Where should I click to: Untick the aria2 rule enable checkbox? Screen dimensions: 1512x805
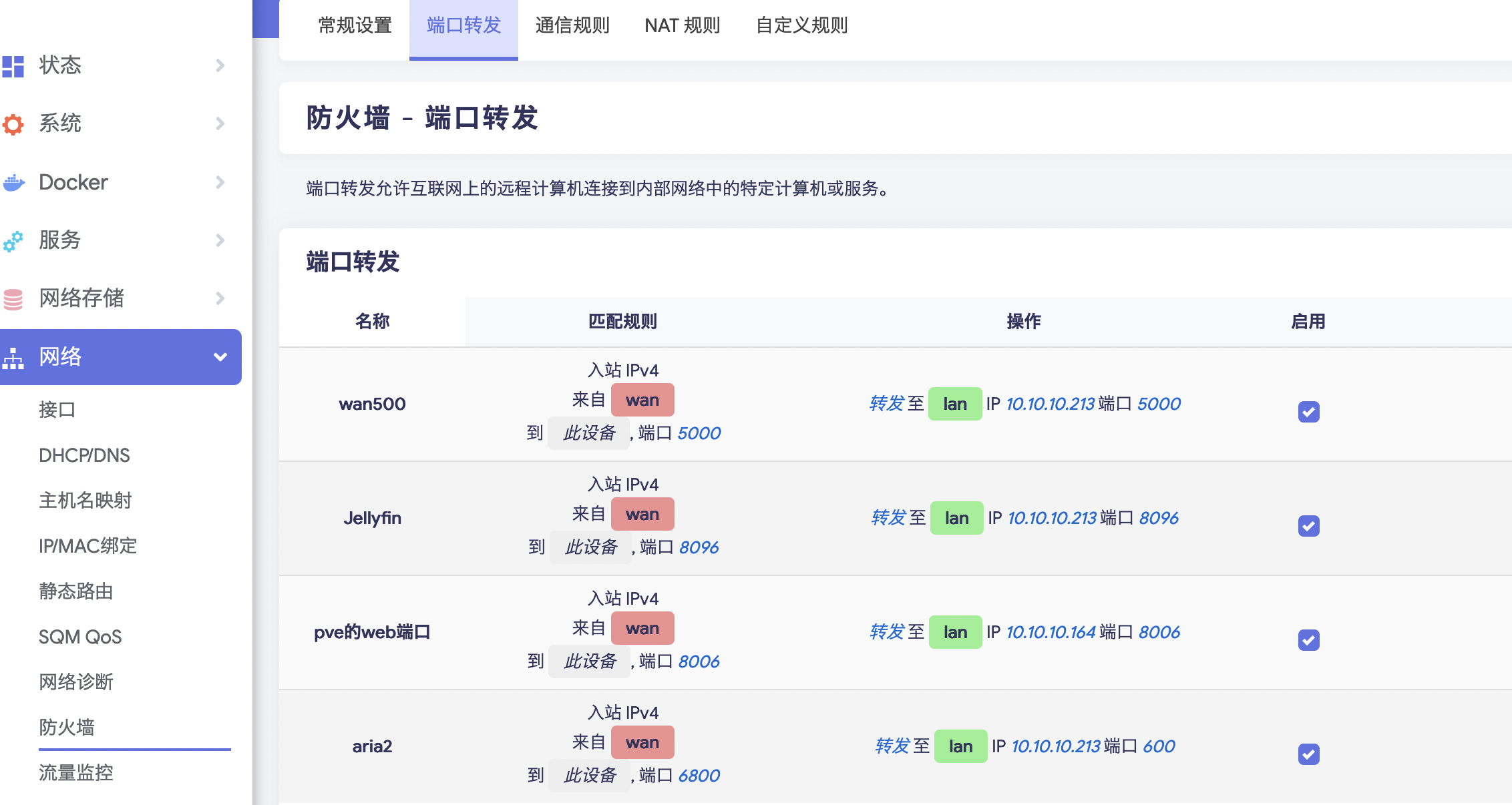(x=1308, y=754)
